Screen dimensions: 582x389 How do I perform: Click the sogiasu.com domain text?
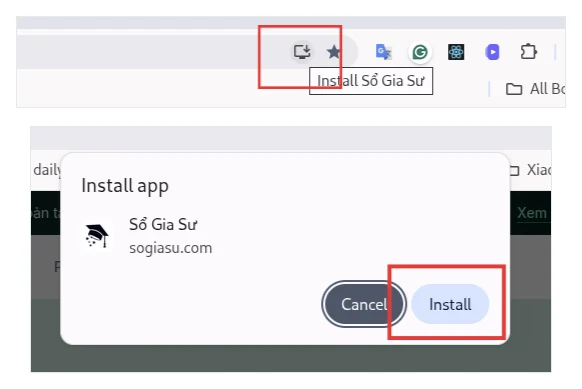(x=170, y=248)
